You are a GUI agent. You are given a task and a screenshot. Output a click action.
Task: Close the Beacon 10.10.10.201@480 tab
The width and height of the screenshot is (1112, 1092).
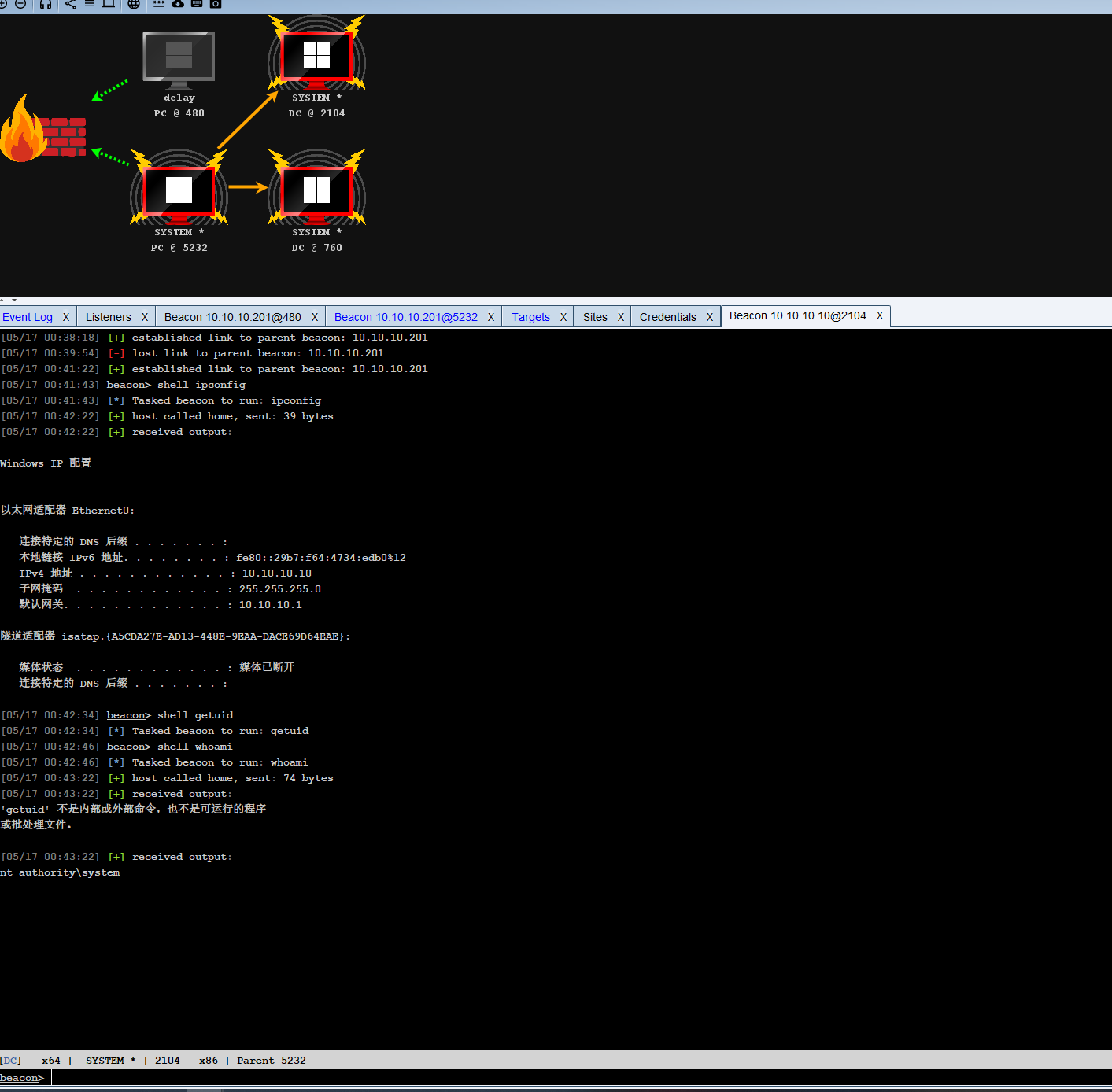point(315,317)
